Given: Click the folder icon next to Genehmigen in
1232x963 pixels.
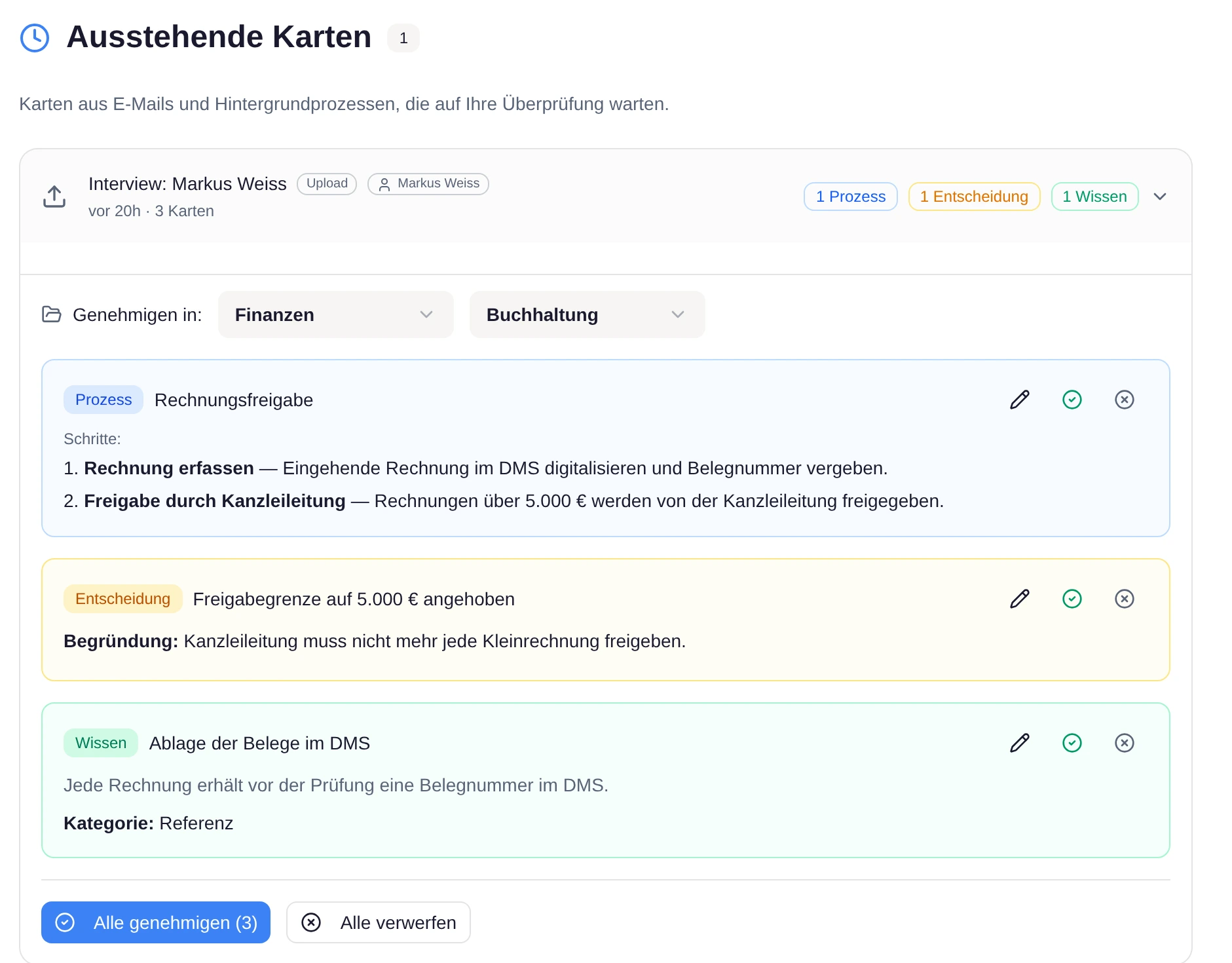Looking at the screenshot, I should (52, 314).
